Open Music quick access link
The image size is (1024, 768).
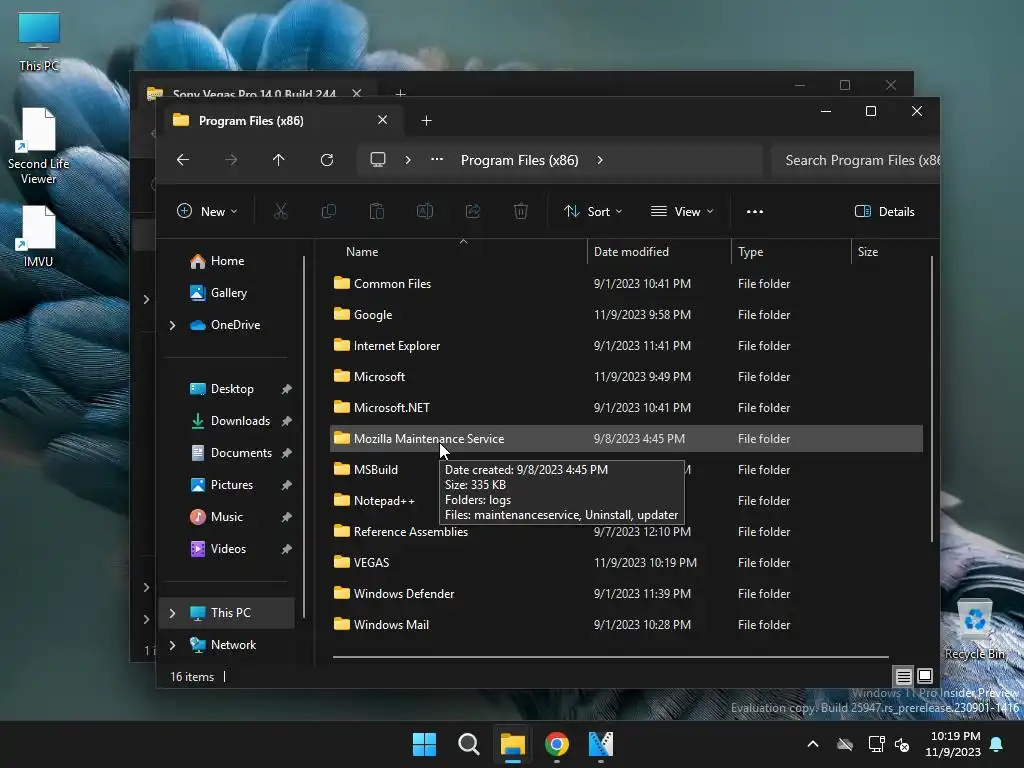click(225, 517)
